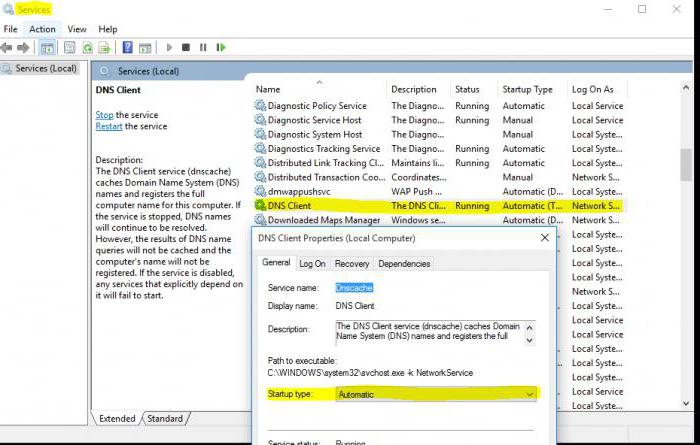Click the services list scrollbar up arrow

[x=686, y=88]
